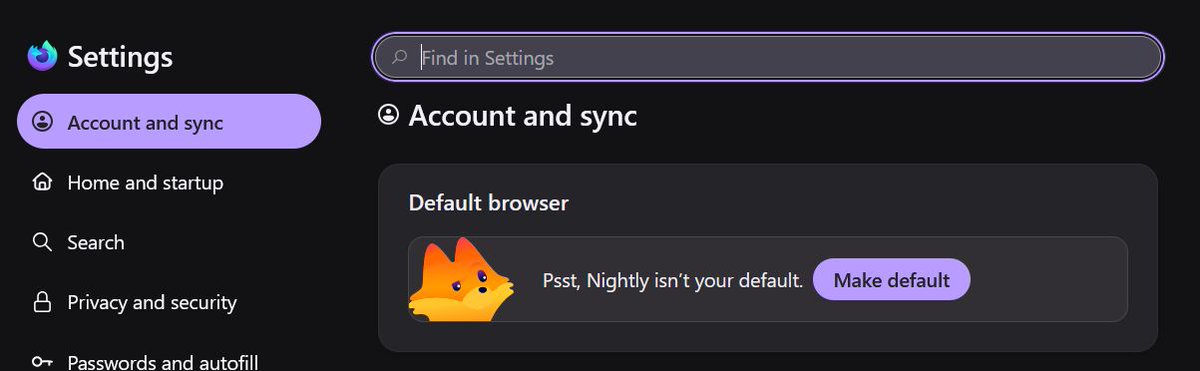Click the Account and sync page heading
This screenshot has width=1200, height=371.
(523, 116)
